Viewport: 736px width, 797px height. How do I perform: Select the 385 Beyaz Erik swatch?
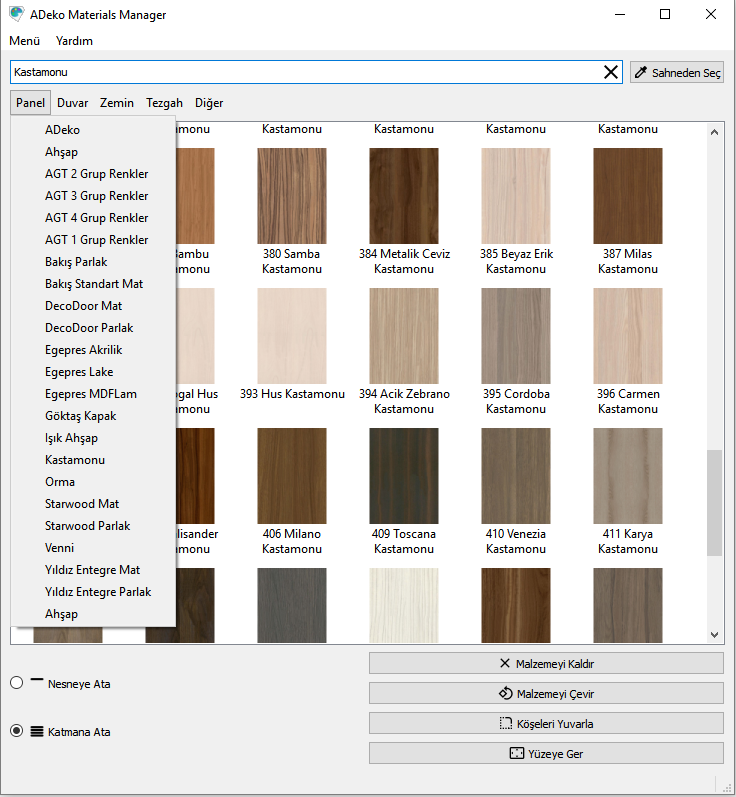pyautogui.click(x=516, y=196)
